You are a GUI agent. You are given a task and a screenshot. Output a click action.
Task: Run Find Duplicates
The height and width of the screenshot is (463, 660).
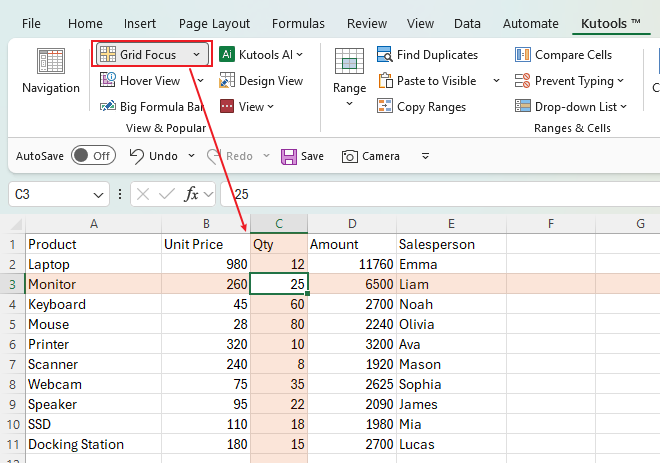pyautogui.click(x=428, y=55)
